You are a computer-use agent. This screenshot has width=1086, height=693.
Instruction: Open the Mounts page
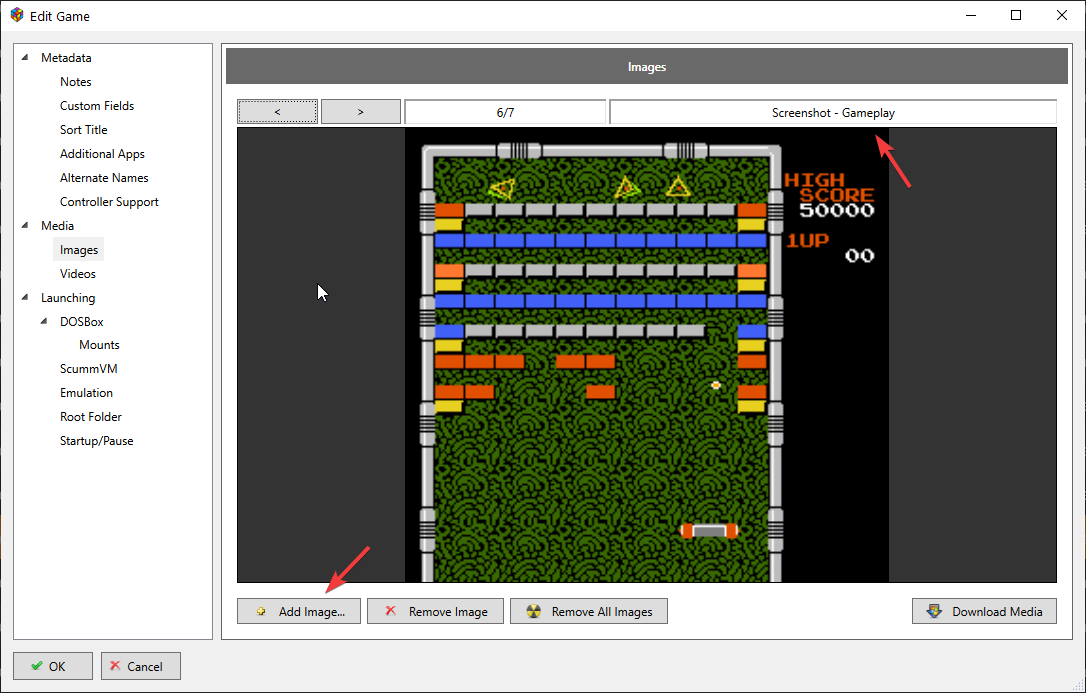coord(99,345)
